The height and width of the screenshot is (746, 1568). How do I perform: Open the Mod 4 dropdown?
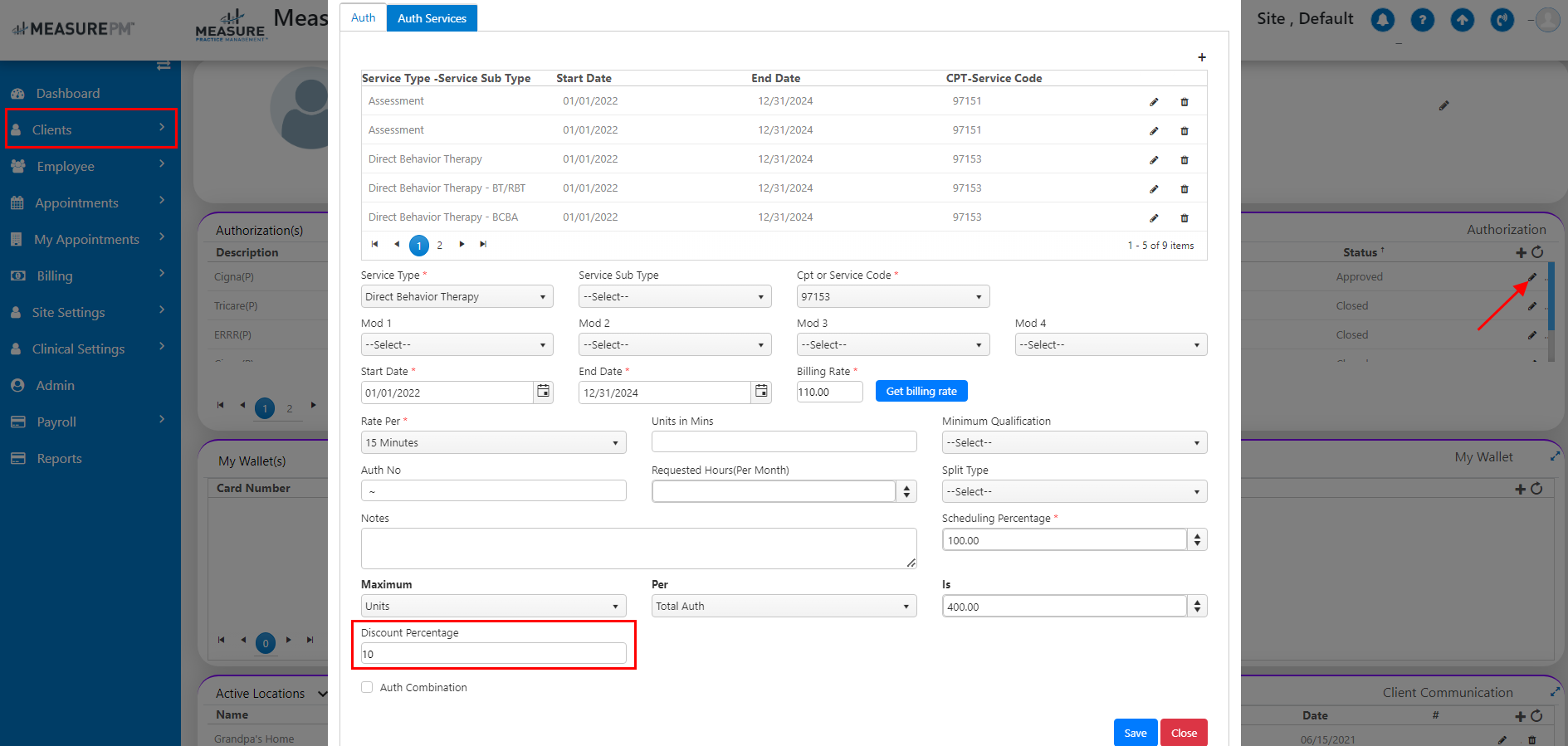click(x=1111, y=344)
